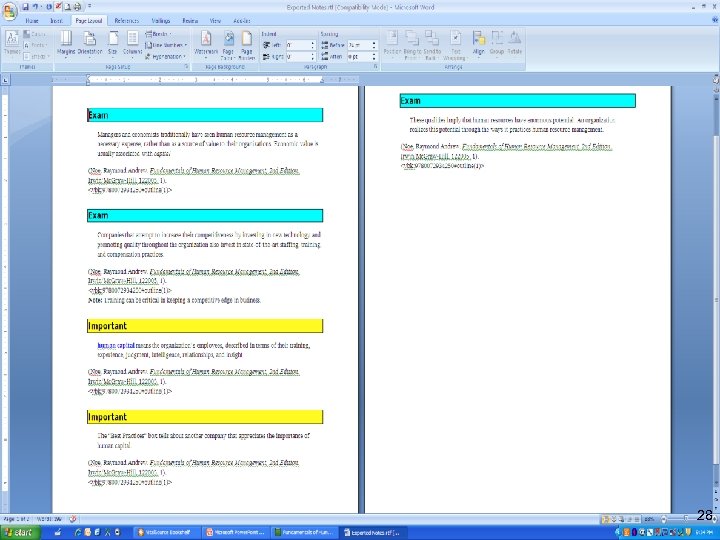Click the word count in the status bar
Screen dimensions: 720x540
[x=49, y=519]
